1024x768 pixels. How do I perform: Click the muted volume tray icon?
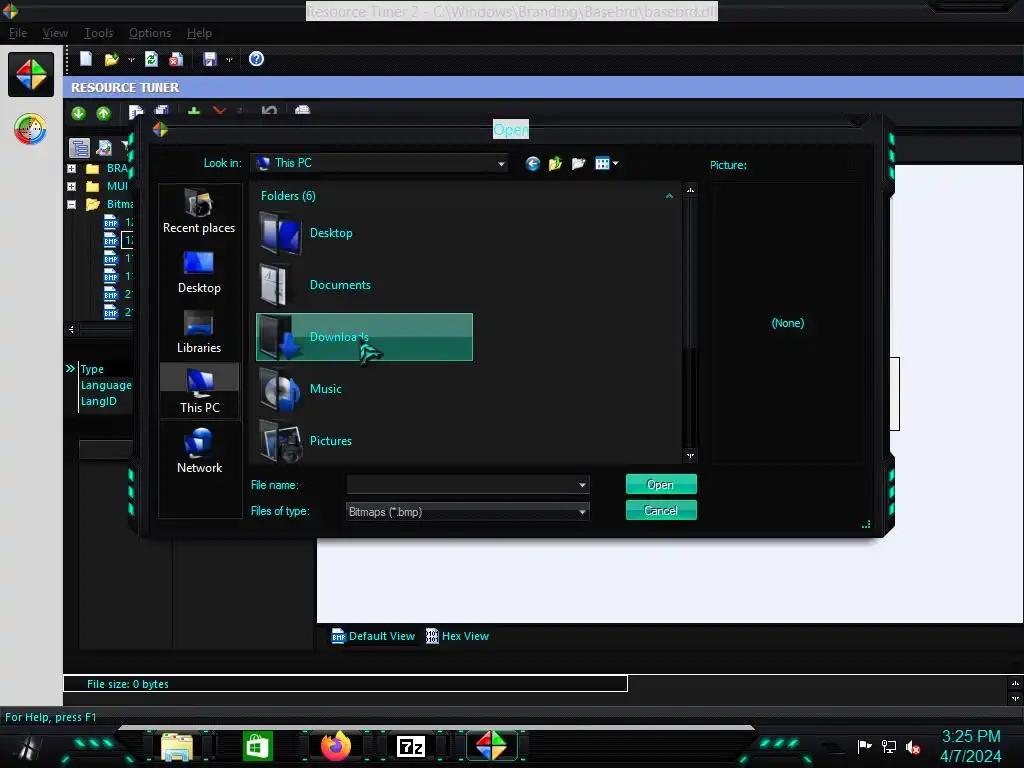pos(913,747)
